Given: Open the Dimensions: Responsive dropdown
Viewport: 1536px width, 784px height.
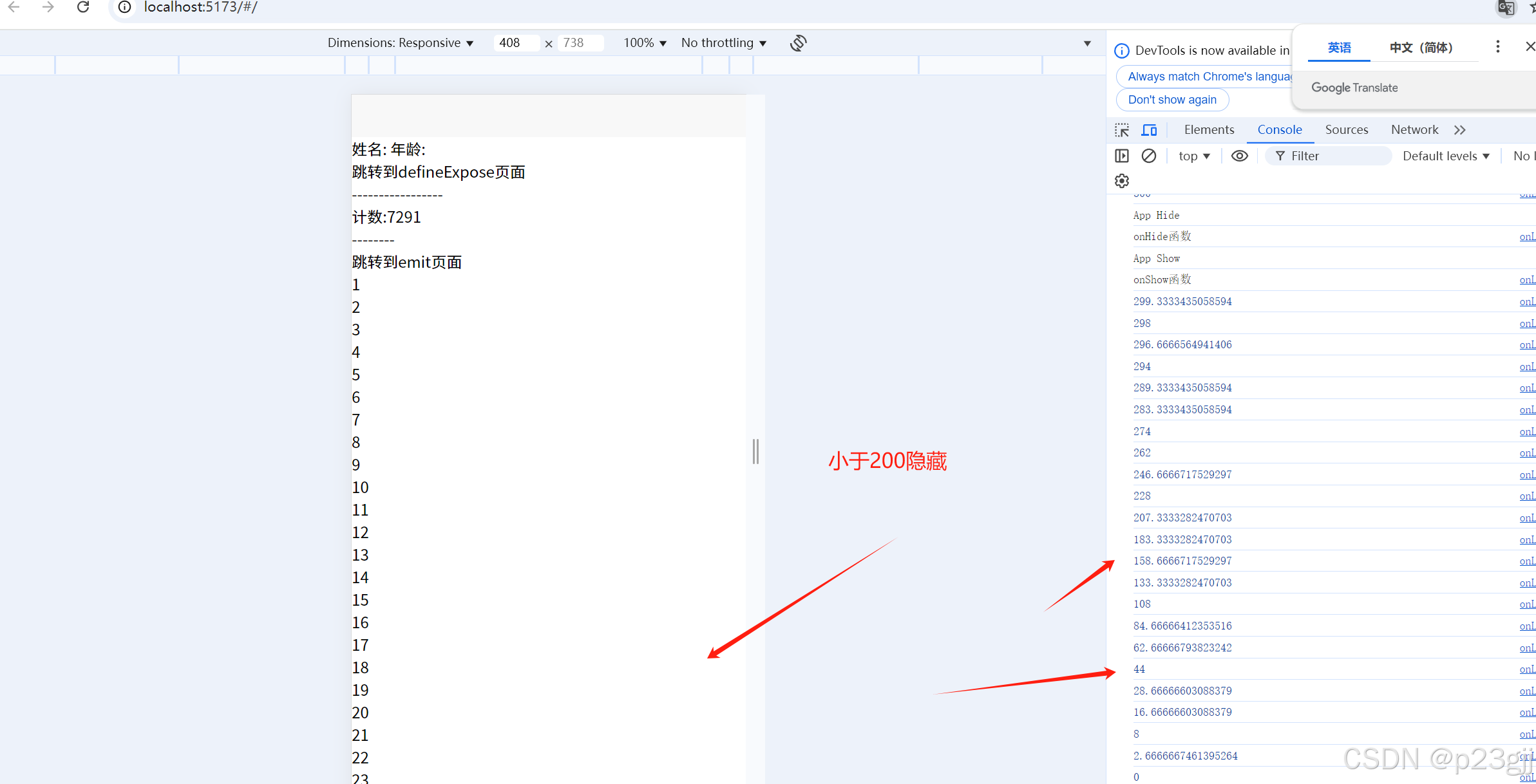Looking at the screenshot, I should pyautogui.click(x=401, y=43).
